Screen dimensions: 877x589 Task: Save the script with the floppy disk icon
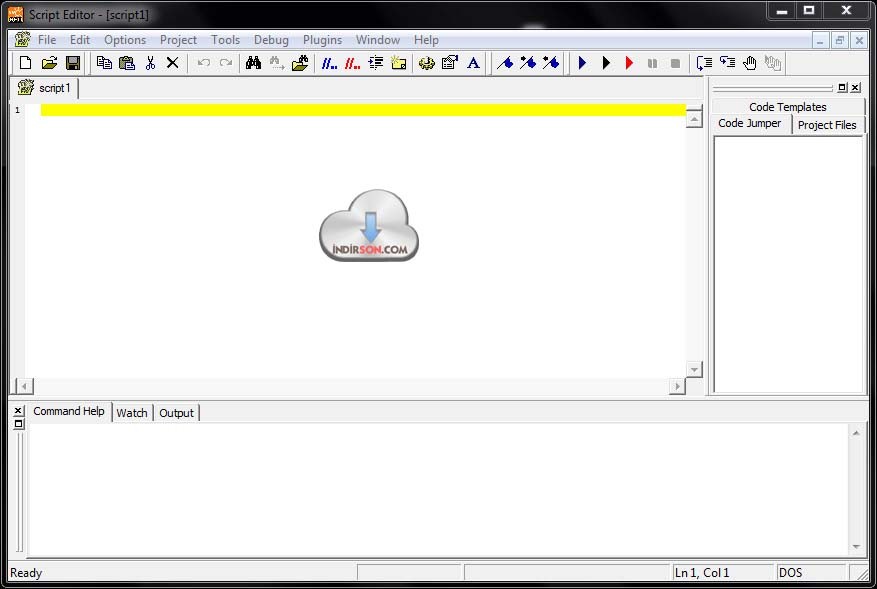[73, 63]
